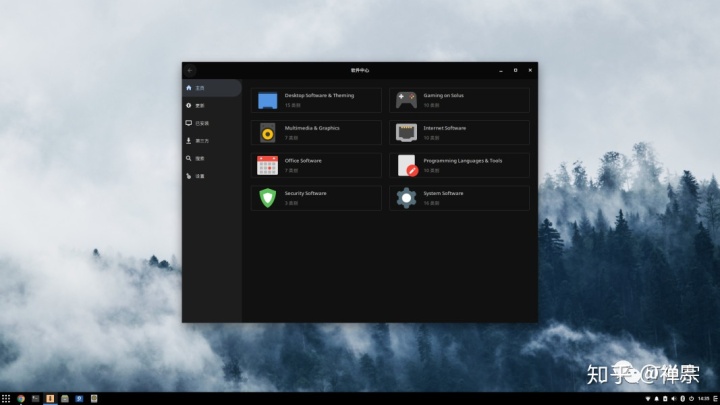Open volume control from the speaker tray icon

click(674, 399)
